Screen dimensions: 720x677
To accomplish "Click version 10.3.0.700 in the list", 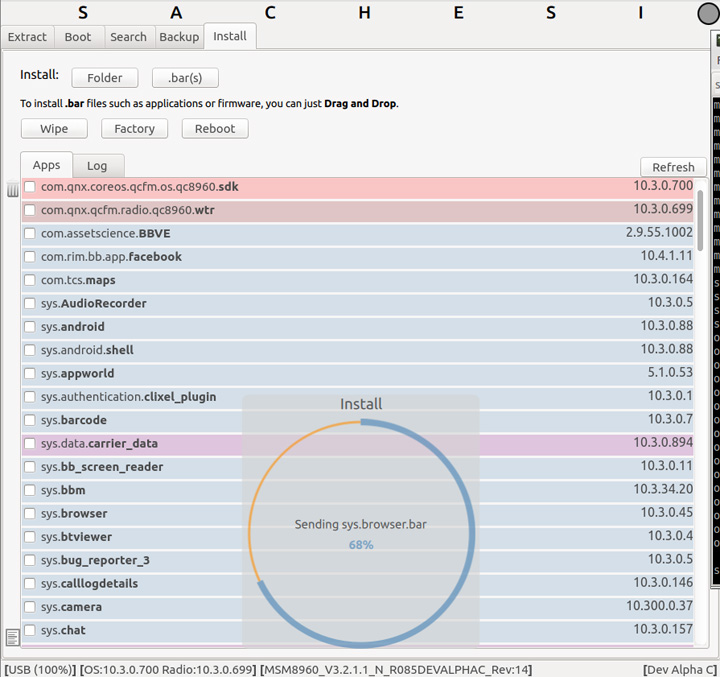I will (663, 186).
